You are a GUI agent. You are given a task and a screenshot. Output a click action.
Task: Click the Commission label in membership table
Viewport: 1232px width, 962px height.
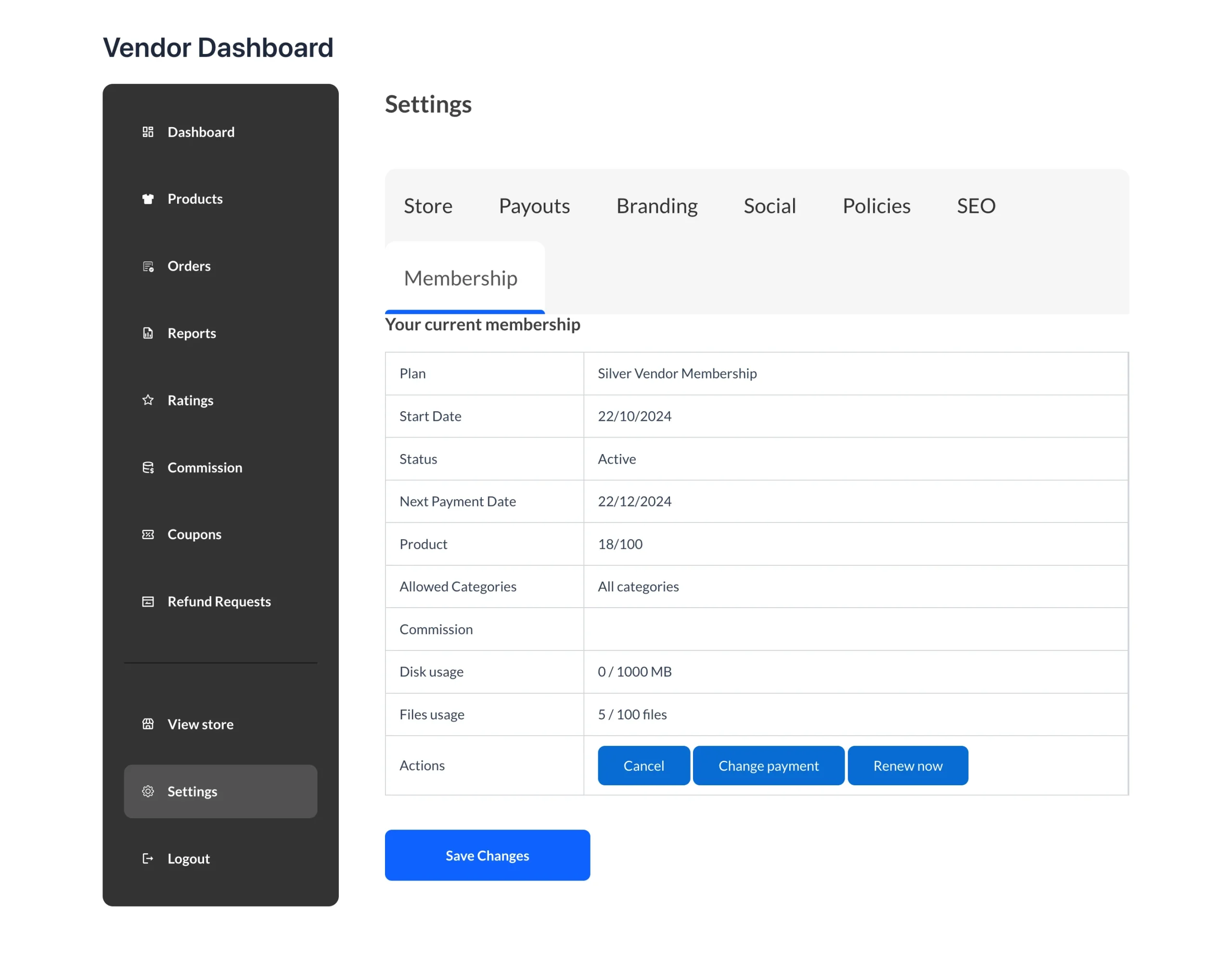(x=436, y=630)
